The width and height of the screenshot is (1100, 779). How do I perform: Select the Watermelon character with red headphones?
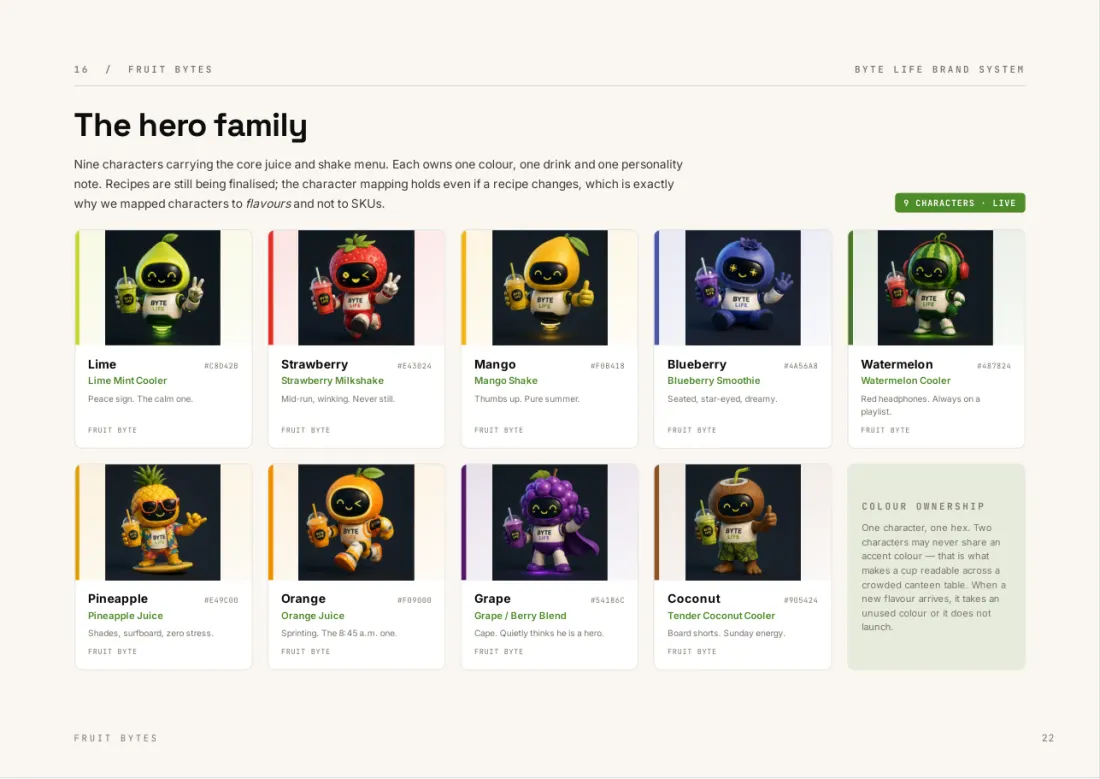[935, 288]
